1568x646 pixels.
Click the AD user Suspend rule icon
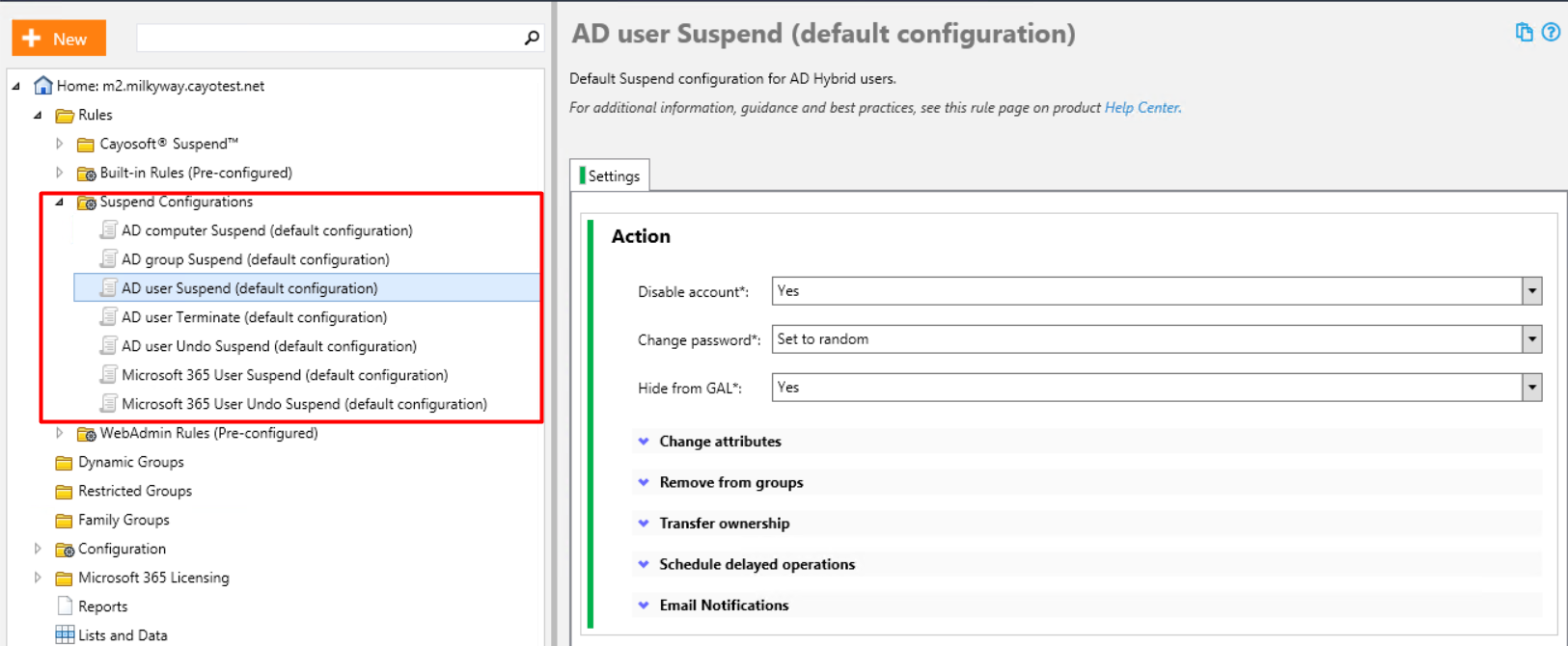point(109,288)
